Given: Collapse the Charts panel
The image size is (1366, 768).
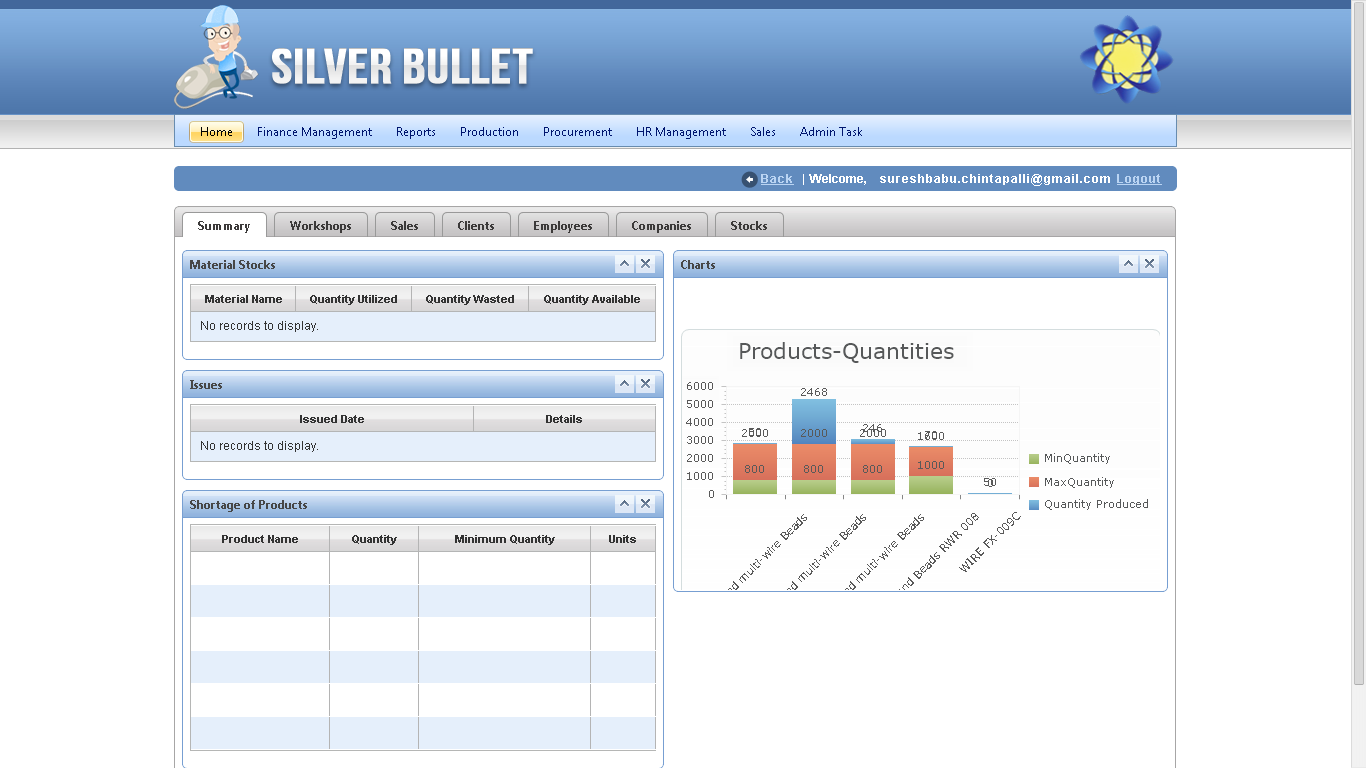Looking at the screenshot, I should [x=1128, y=263].
